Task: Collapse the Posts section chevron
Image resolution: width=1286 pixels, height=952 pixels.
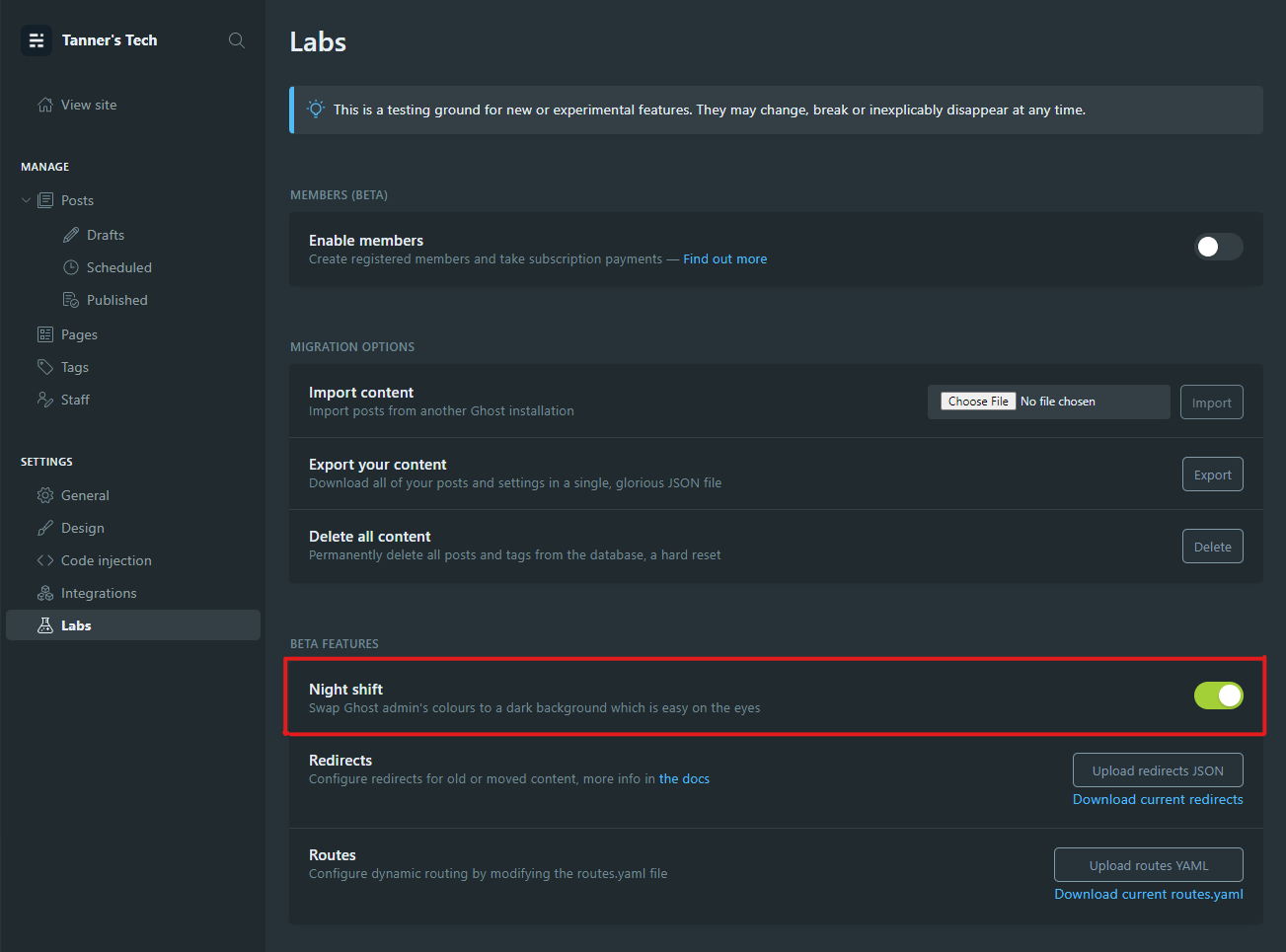Action: pos(27,200)
